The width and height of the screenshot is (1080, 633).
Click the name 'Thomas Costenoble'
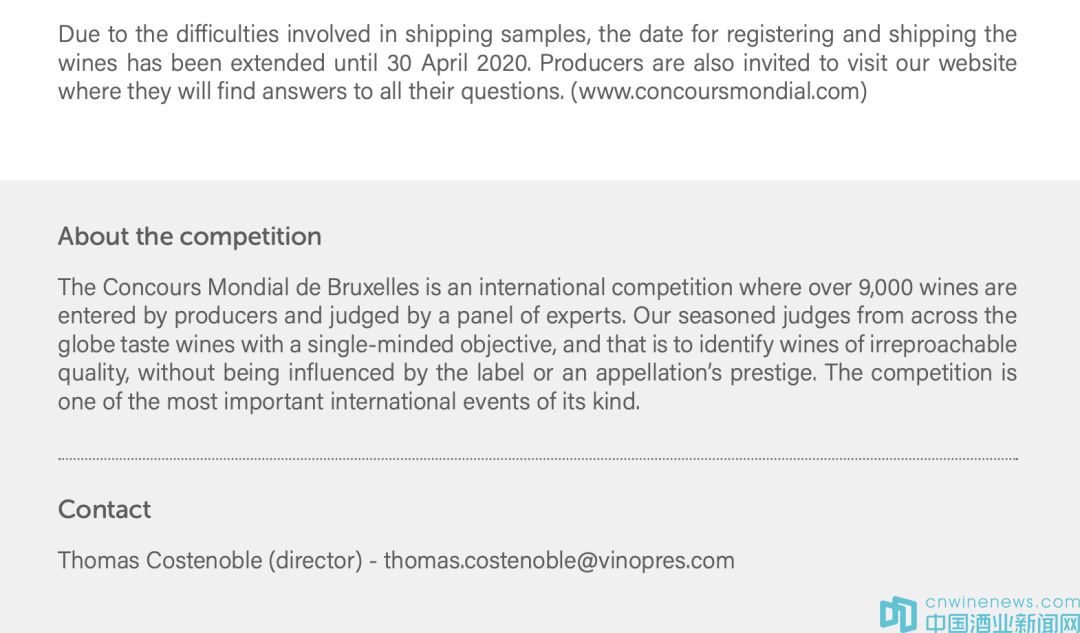tap(159, 560)
